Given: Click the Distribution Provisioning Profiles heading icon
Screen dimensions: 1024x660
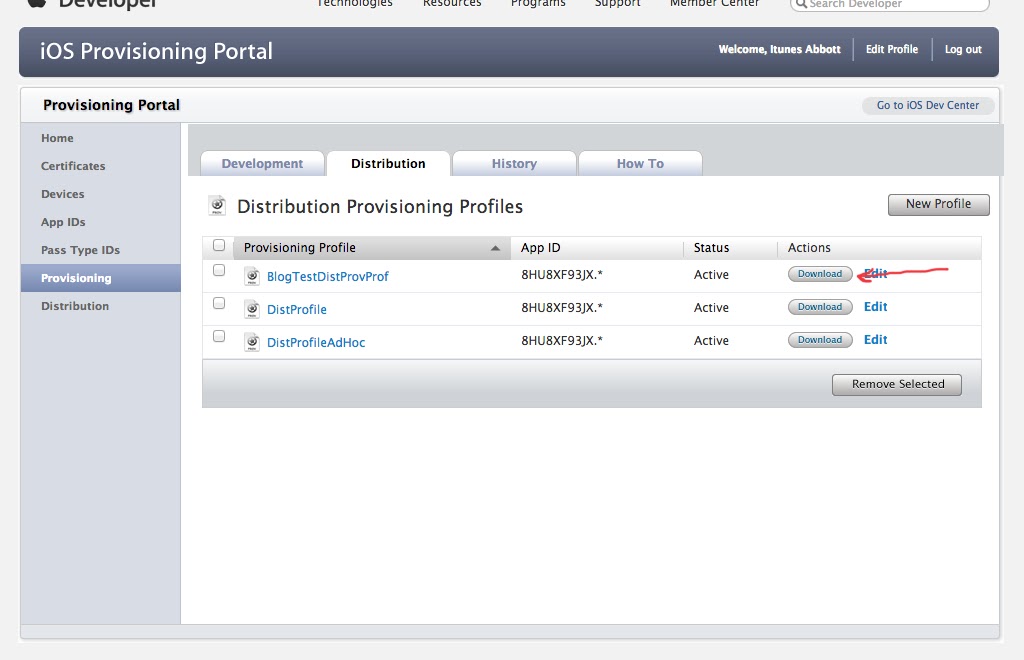Looking at the screenshot, I should click(217, 206).
